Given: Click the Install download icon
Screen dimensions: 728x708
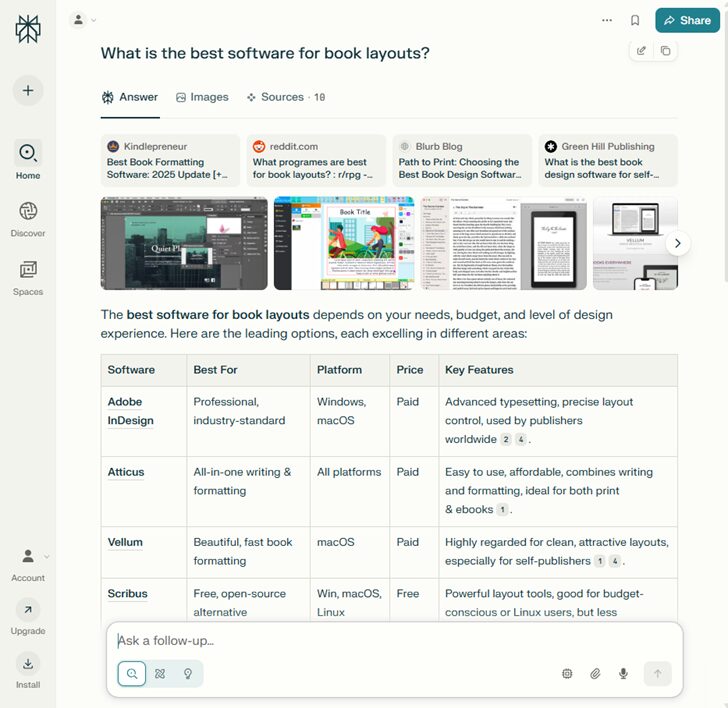Looking at the screenshot, I should click(x=28, y=663).
